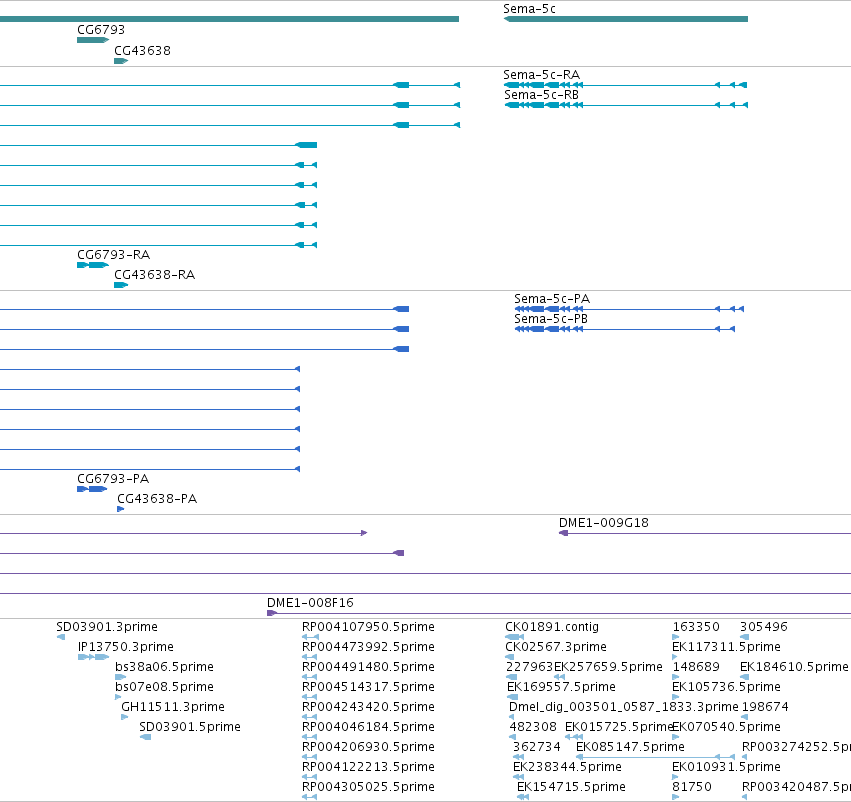The width and height of the screenshot is (851, 802).
Task: Select the bs38a06.5prime EST label
Action: (x=164, y=666)
